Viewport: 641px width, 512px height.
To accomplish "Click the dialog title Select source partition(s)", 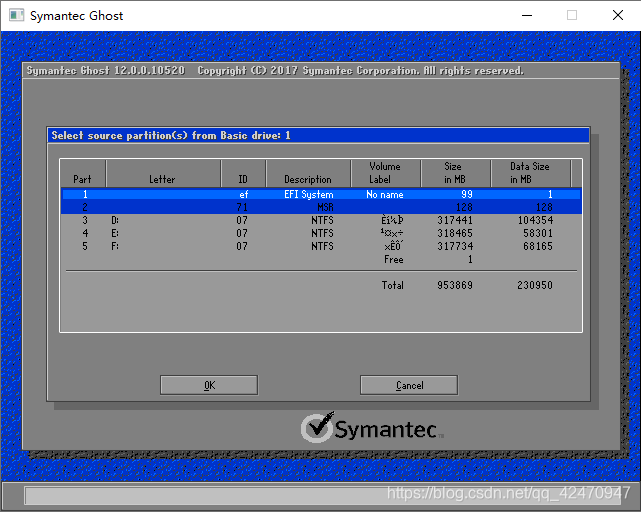I will coord(171,135).
